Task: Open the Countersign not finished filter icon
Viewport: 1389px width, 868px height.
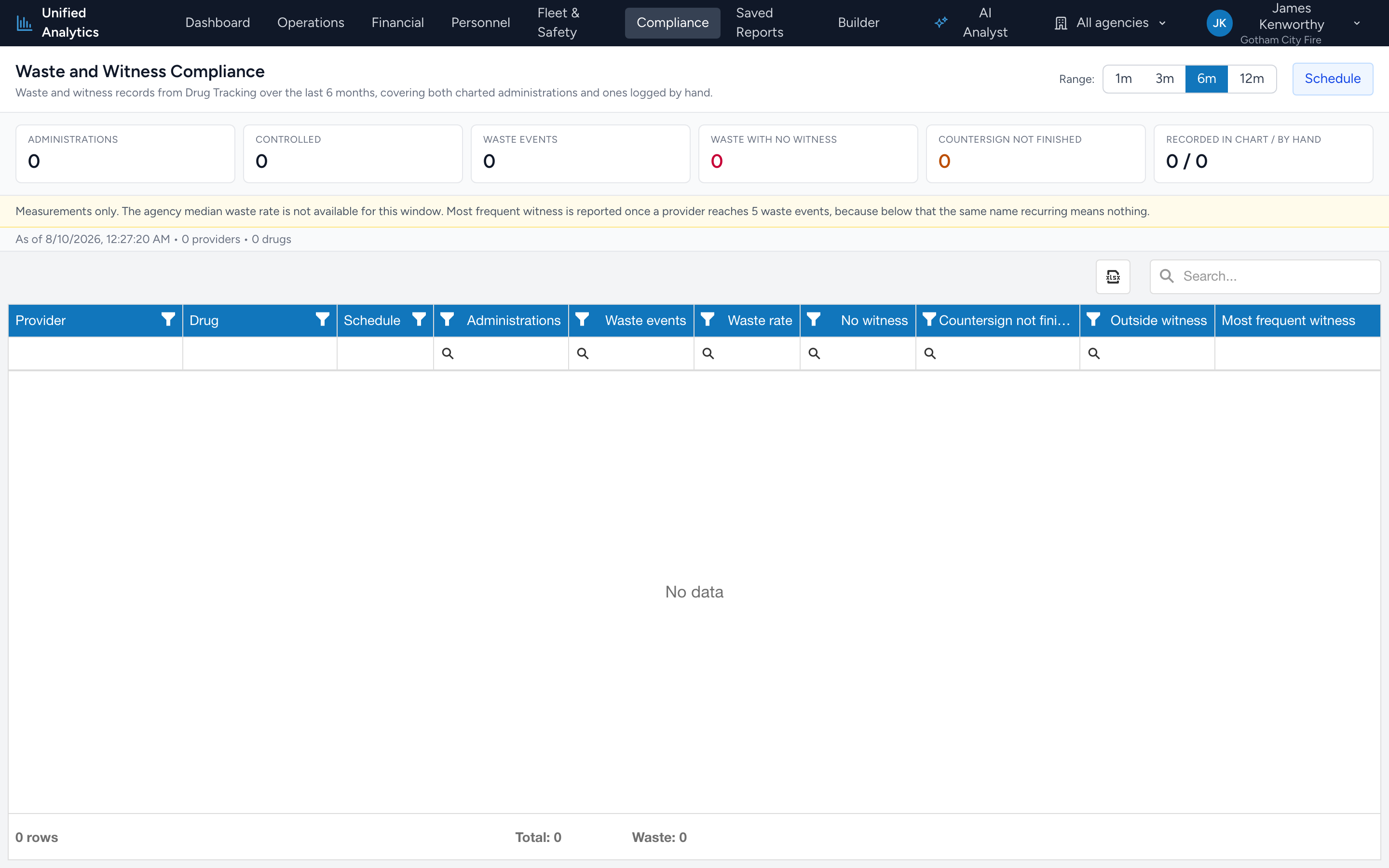Action: pos(929,319)
